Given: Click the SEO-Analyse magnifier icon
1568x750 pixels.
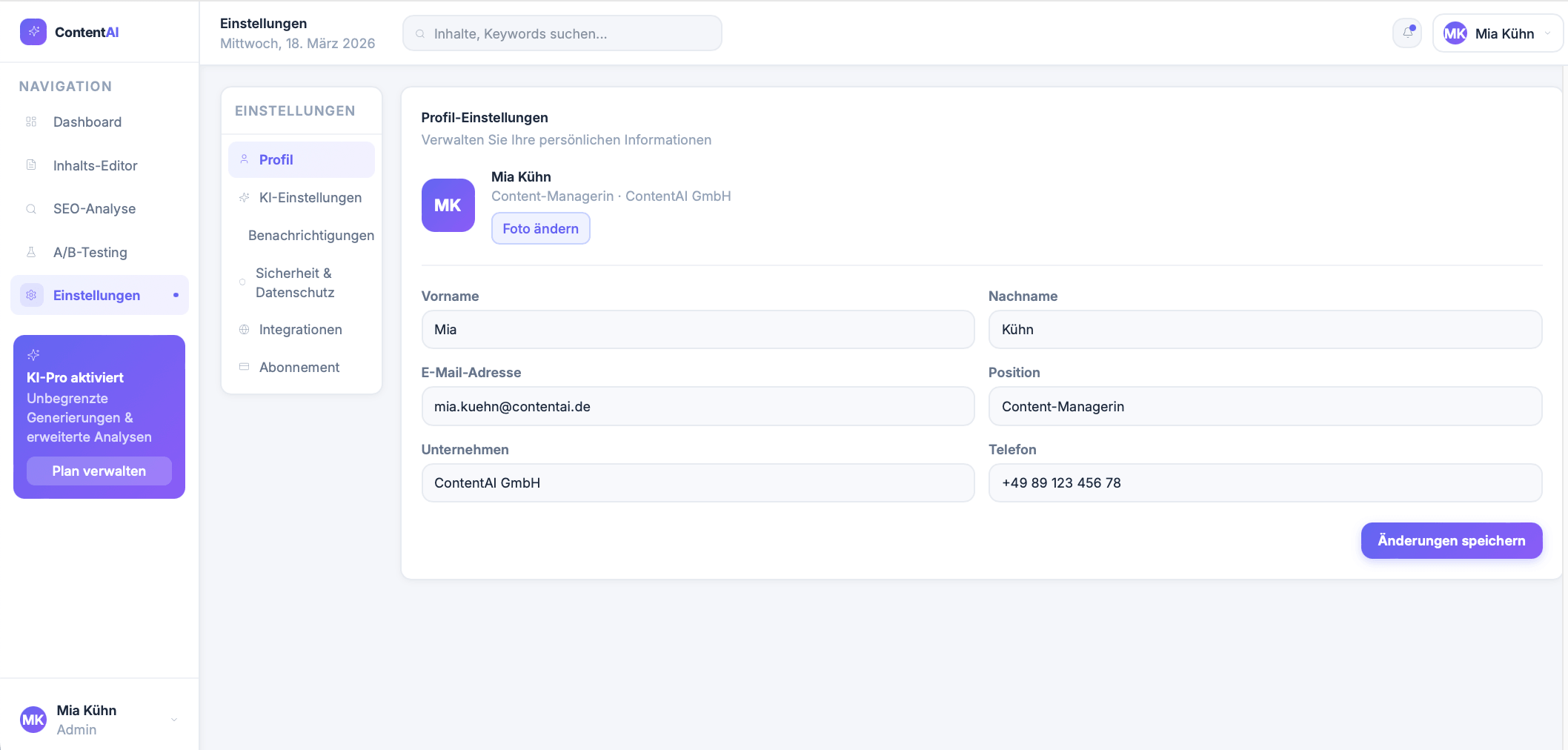Looking at the screenshot, I should 31,209.
